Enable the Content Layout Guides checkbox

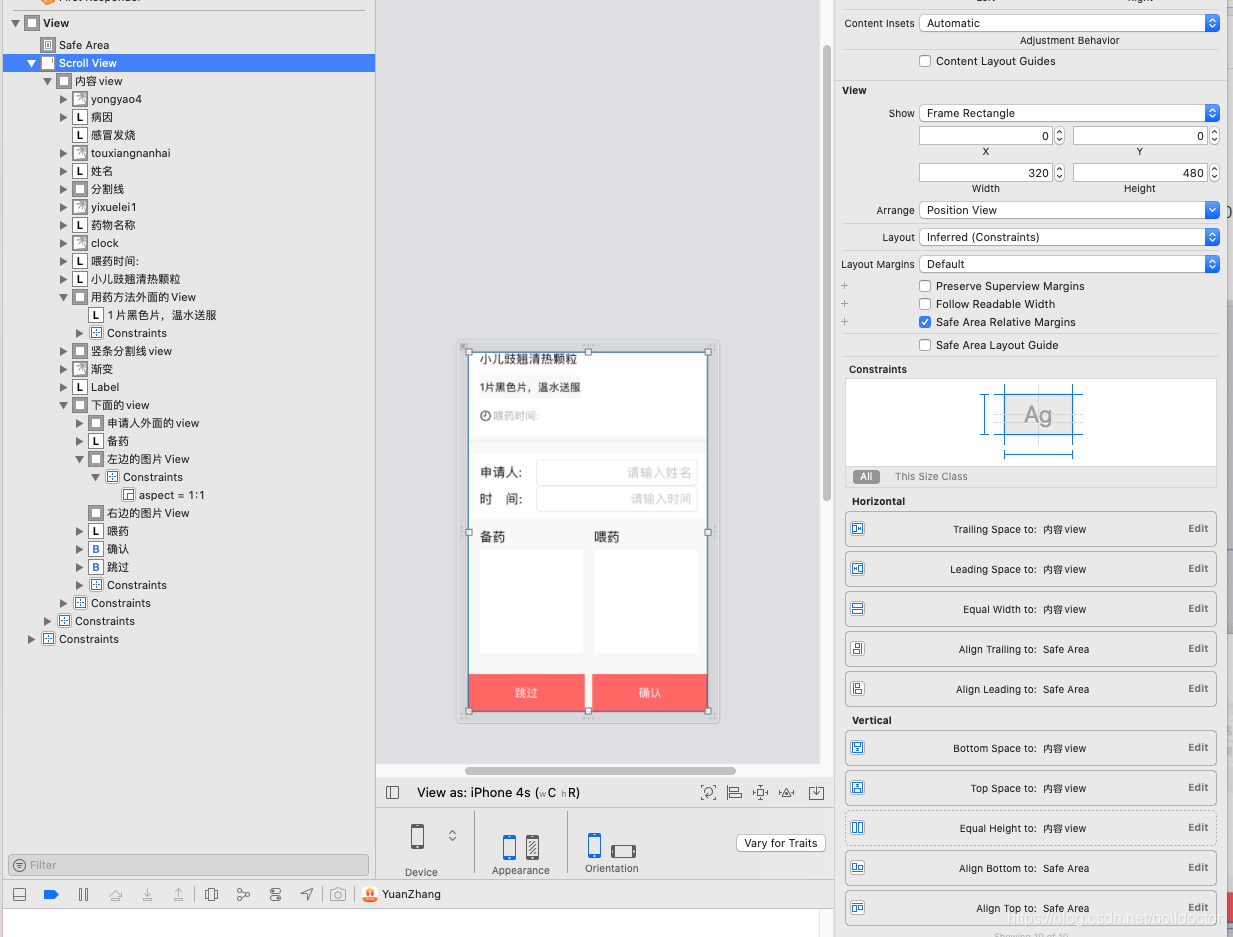[925, 61]
